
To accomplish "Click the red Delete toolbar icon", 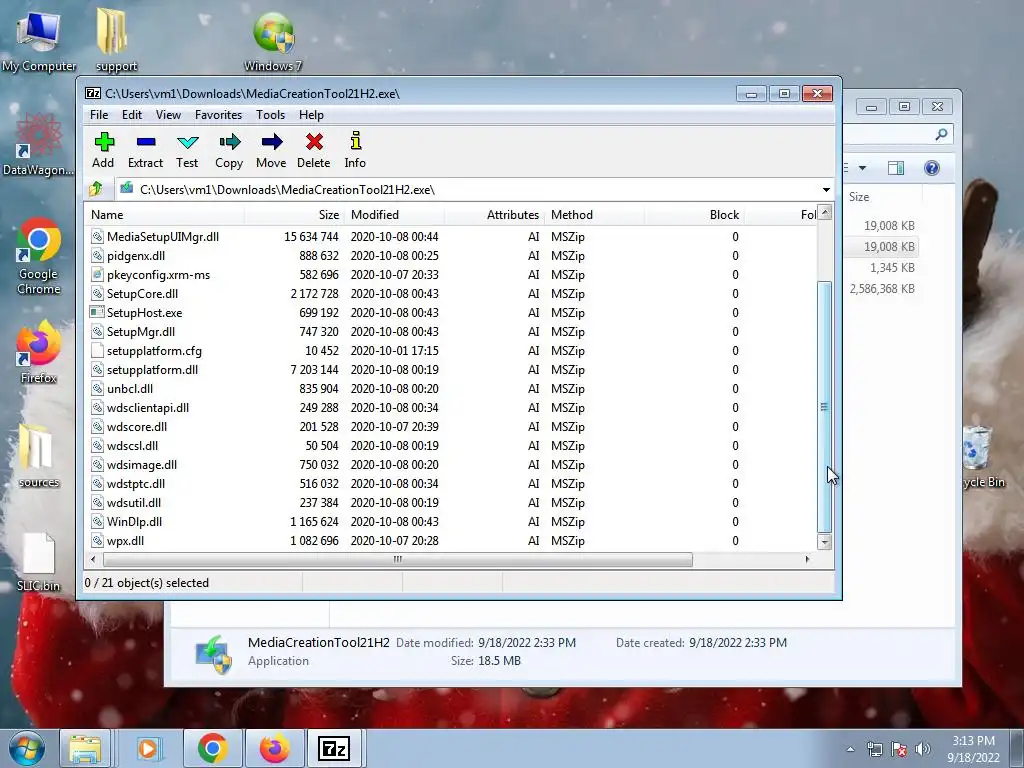I will tap(314, 142).
